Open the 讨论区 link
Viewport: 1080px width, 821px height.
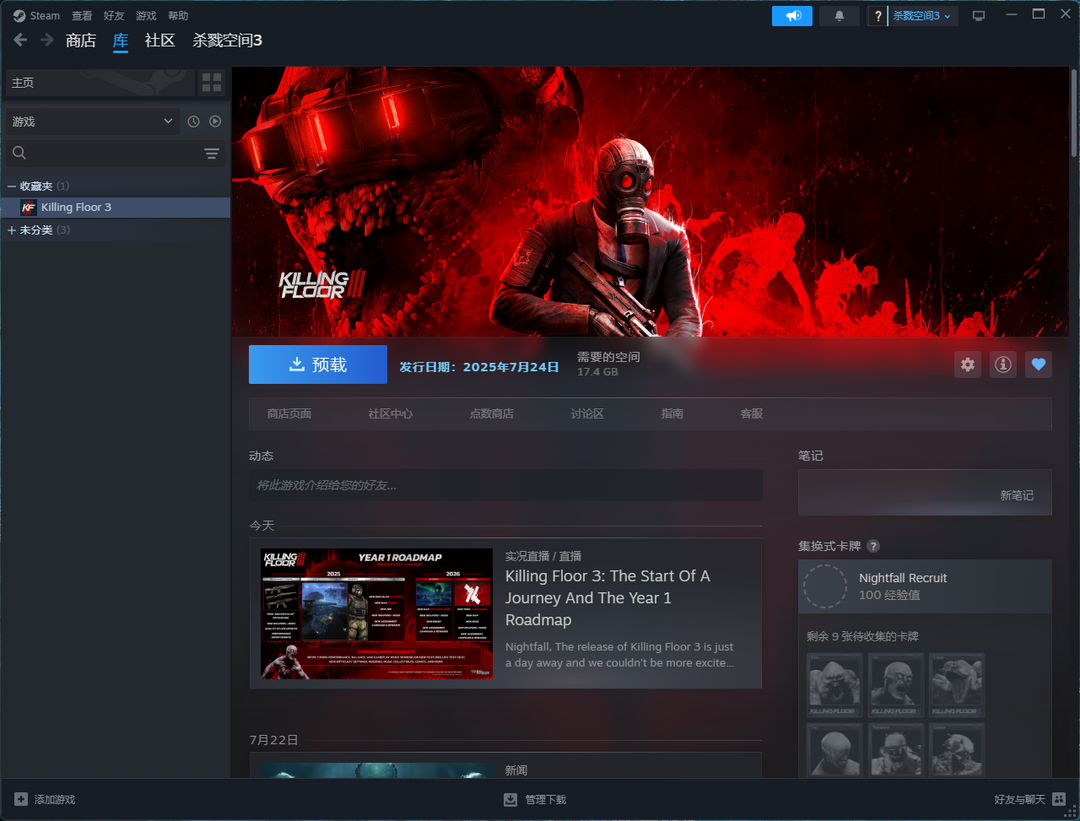[588, 413]
